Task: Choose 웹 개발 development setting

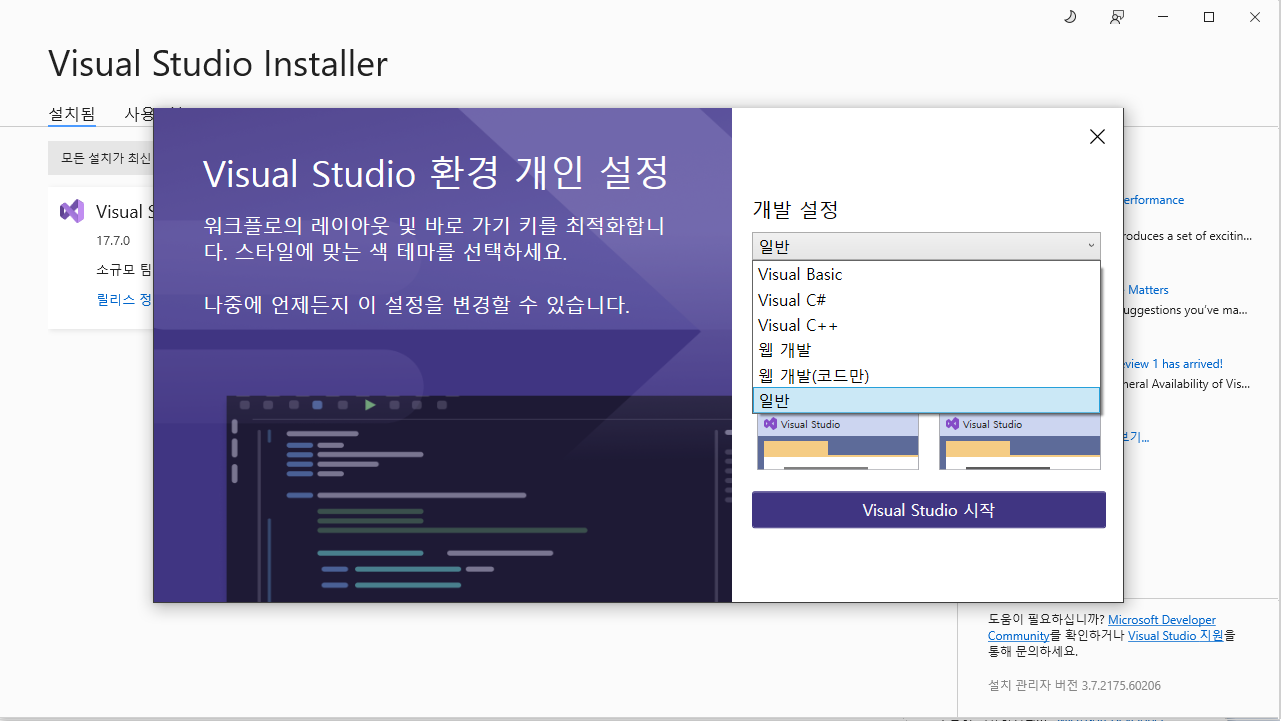Action: [x=926, y=350]
